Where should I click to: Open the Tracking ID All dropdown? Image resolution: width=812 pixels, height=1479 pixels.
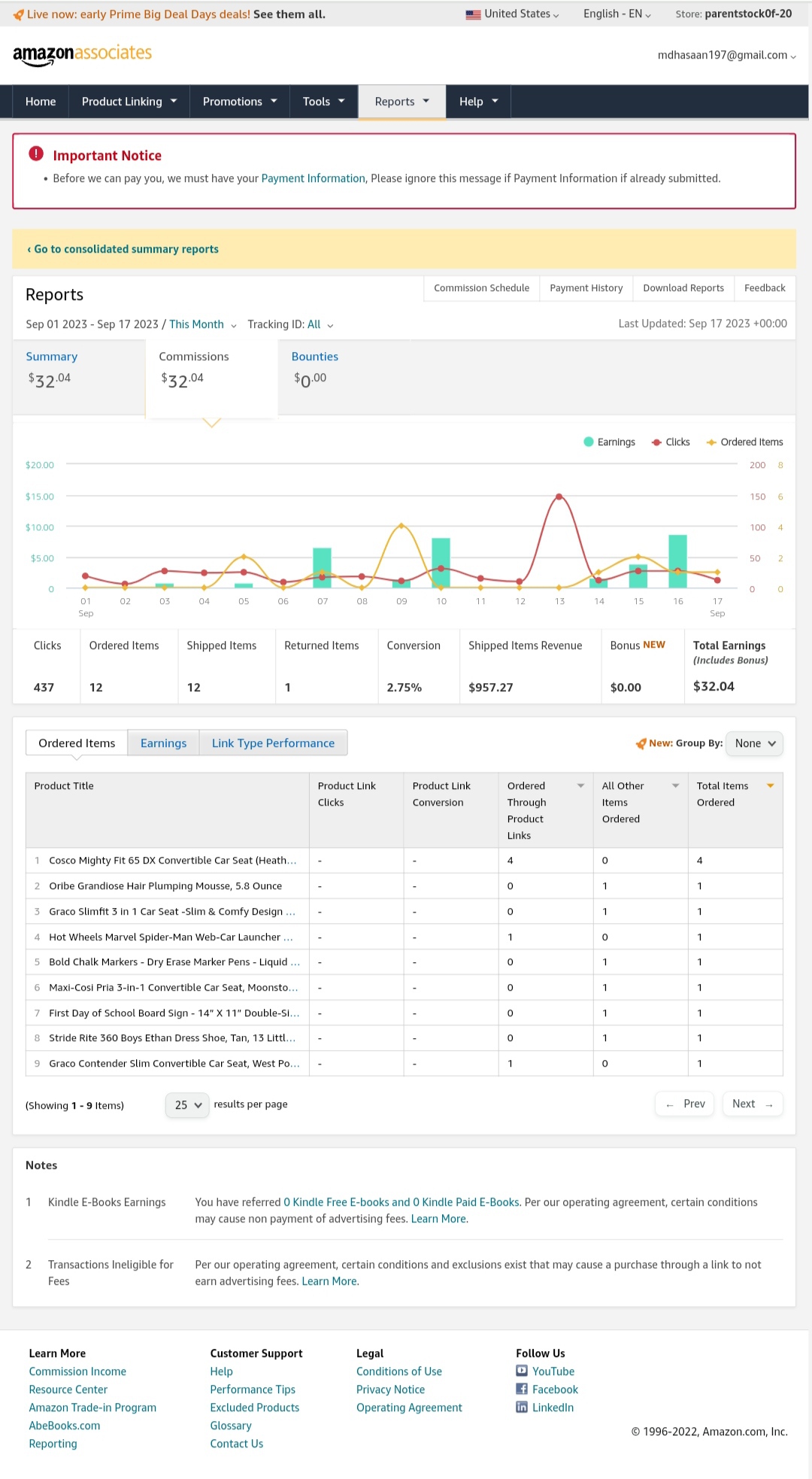pyautogui.click(x=320, y=324)
